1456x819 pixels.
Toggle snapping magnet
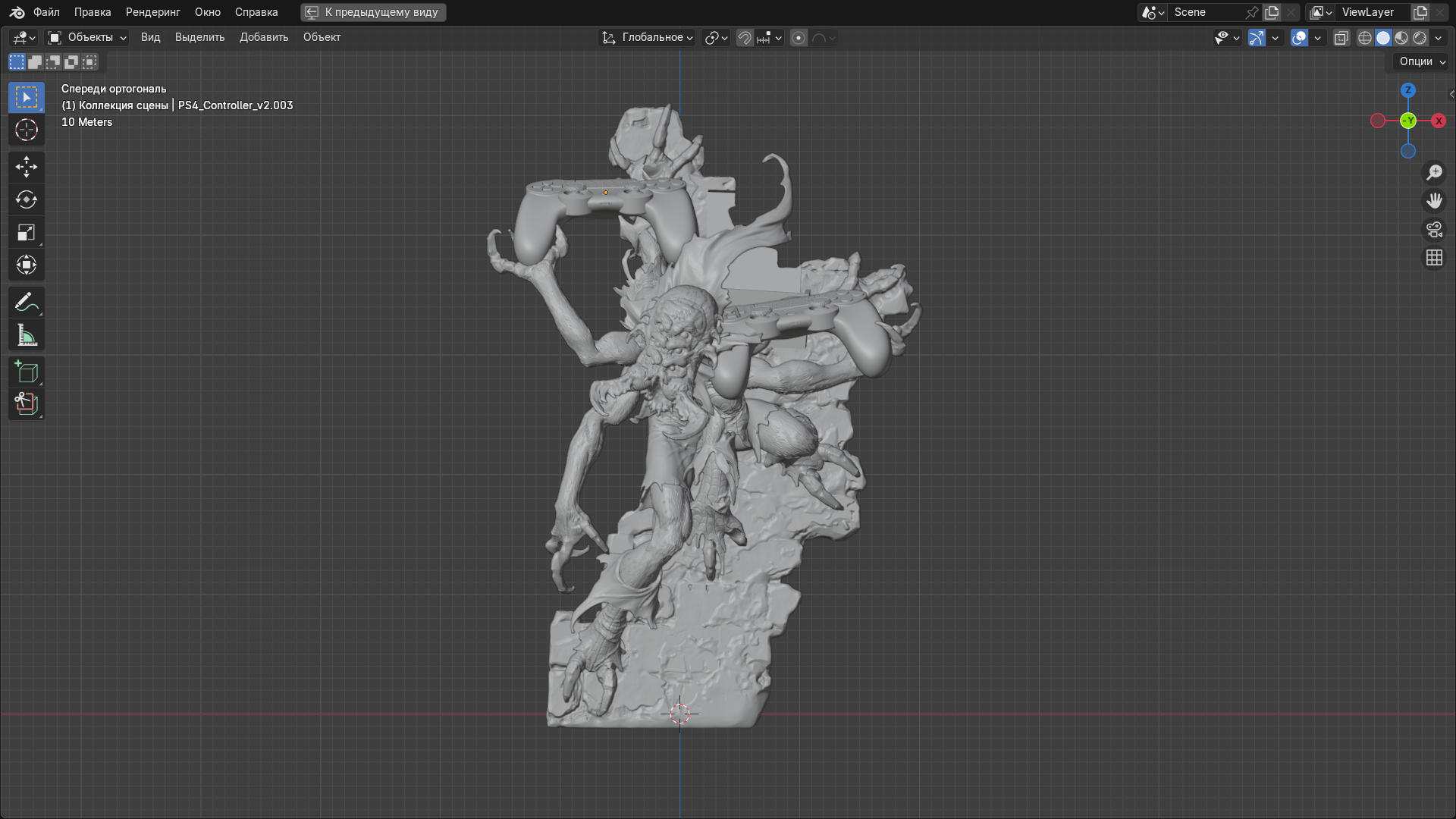click(x=745, y=38)
